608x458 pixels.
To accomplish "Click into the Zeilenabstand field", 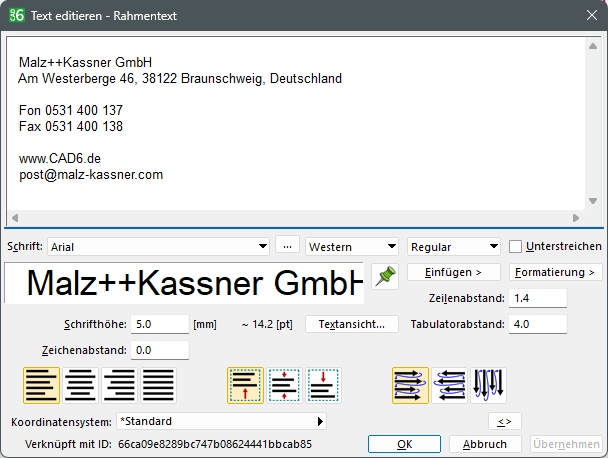I will coord(538,298).
